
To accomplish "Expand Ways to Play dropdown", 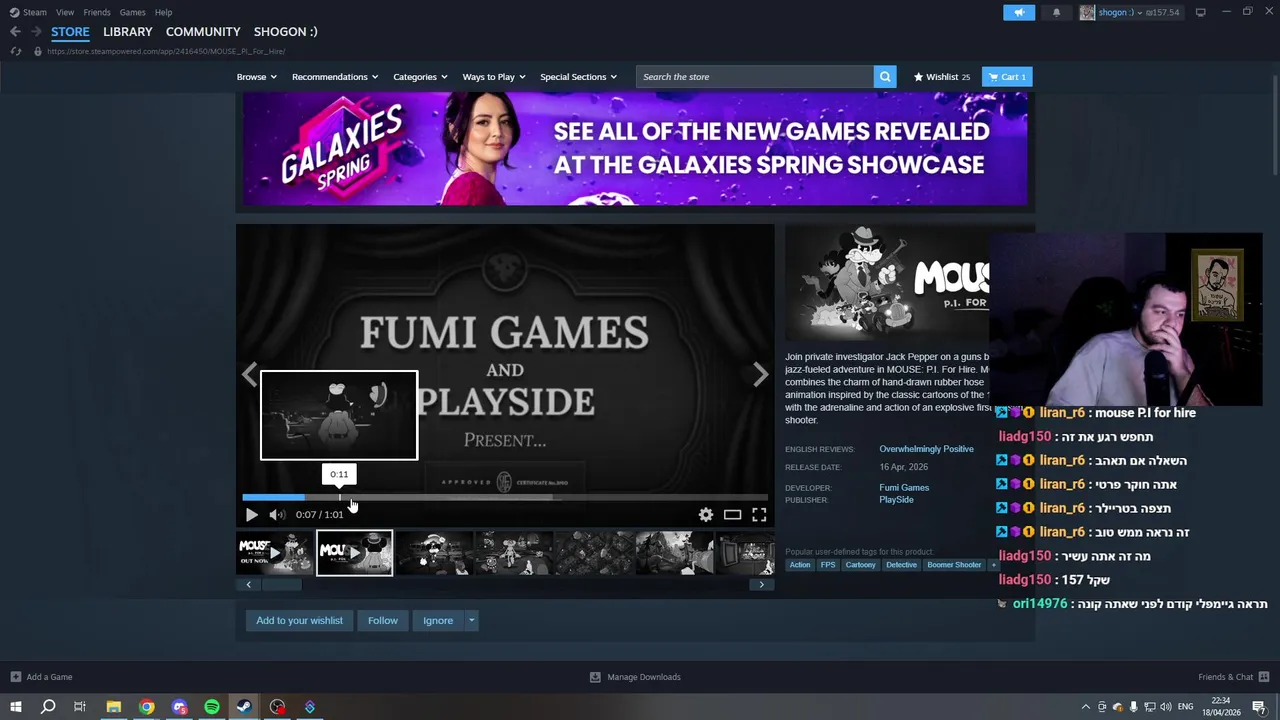I will [494, 77].
